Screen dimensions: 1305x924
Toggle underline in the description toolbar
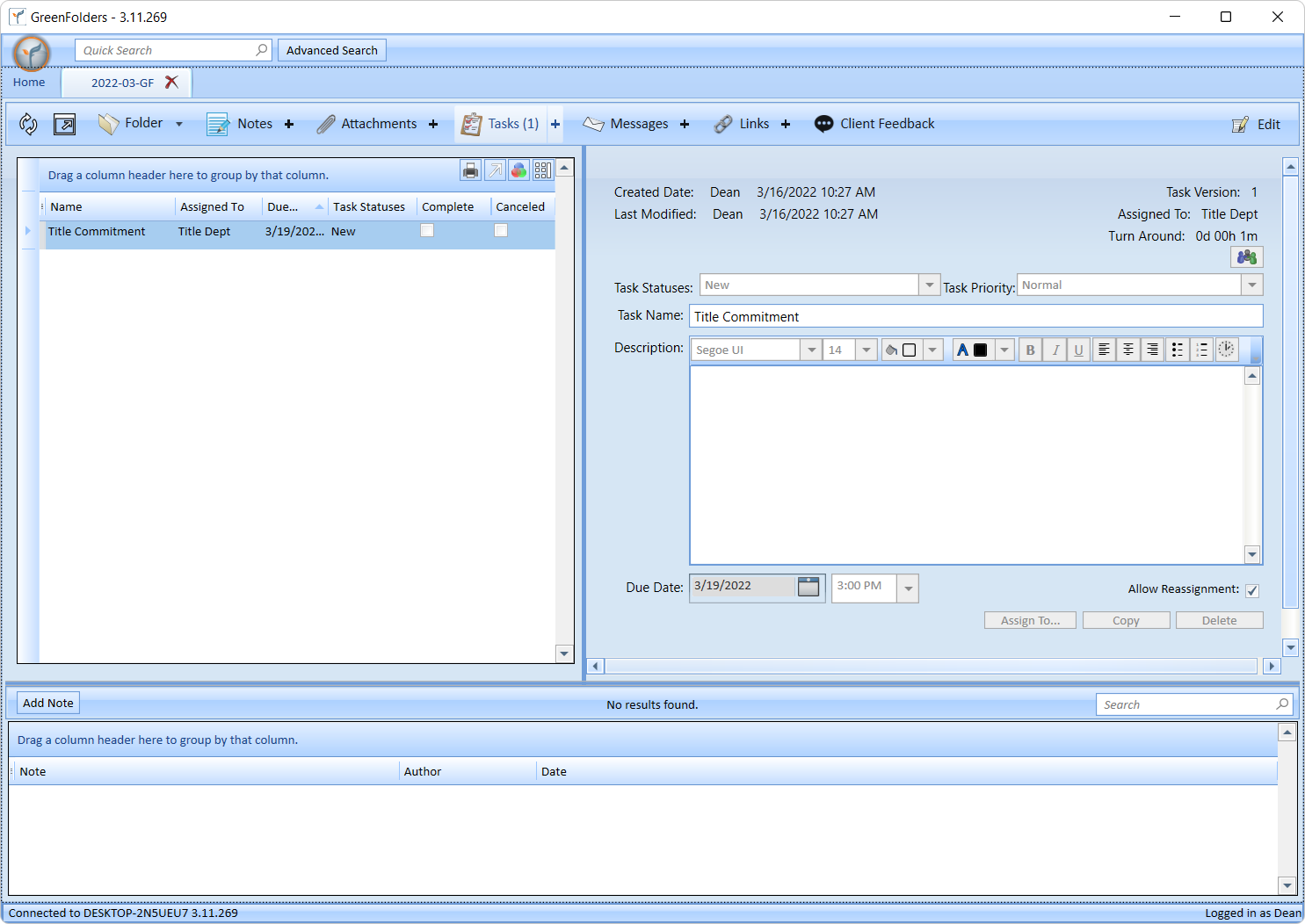point(1079,350)
